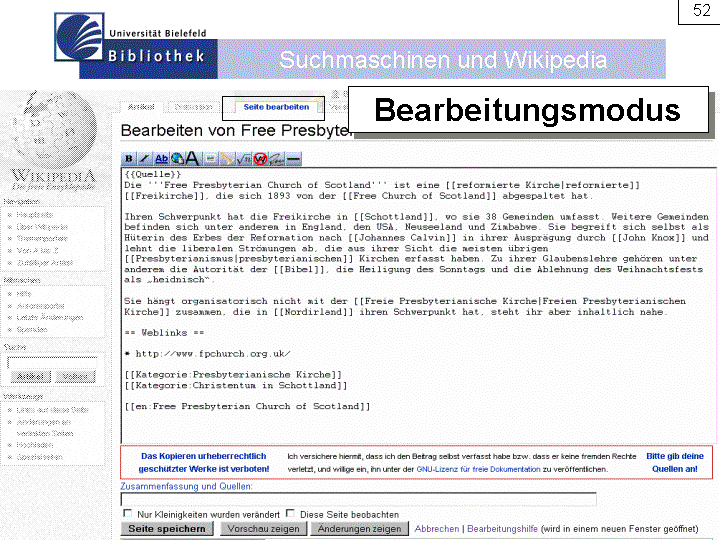Apply bold text formatting
Screen dimensions: 720x540
click(x=129, y=159)
